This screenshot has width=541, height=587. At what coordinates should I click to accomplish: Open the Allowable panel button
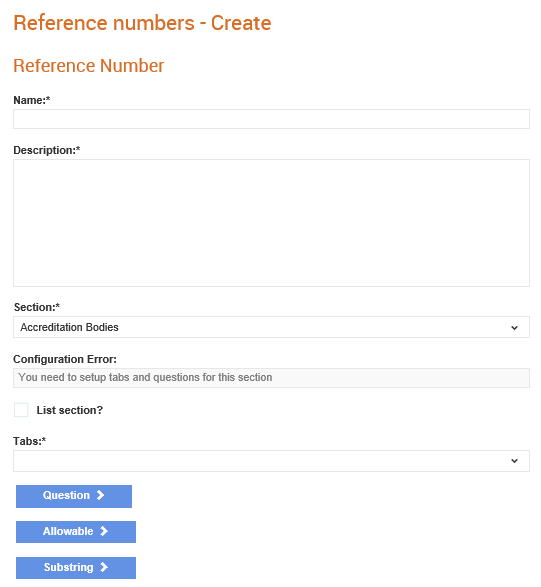pyautogui.click(x=76, y=532)
